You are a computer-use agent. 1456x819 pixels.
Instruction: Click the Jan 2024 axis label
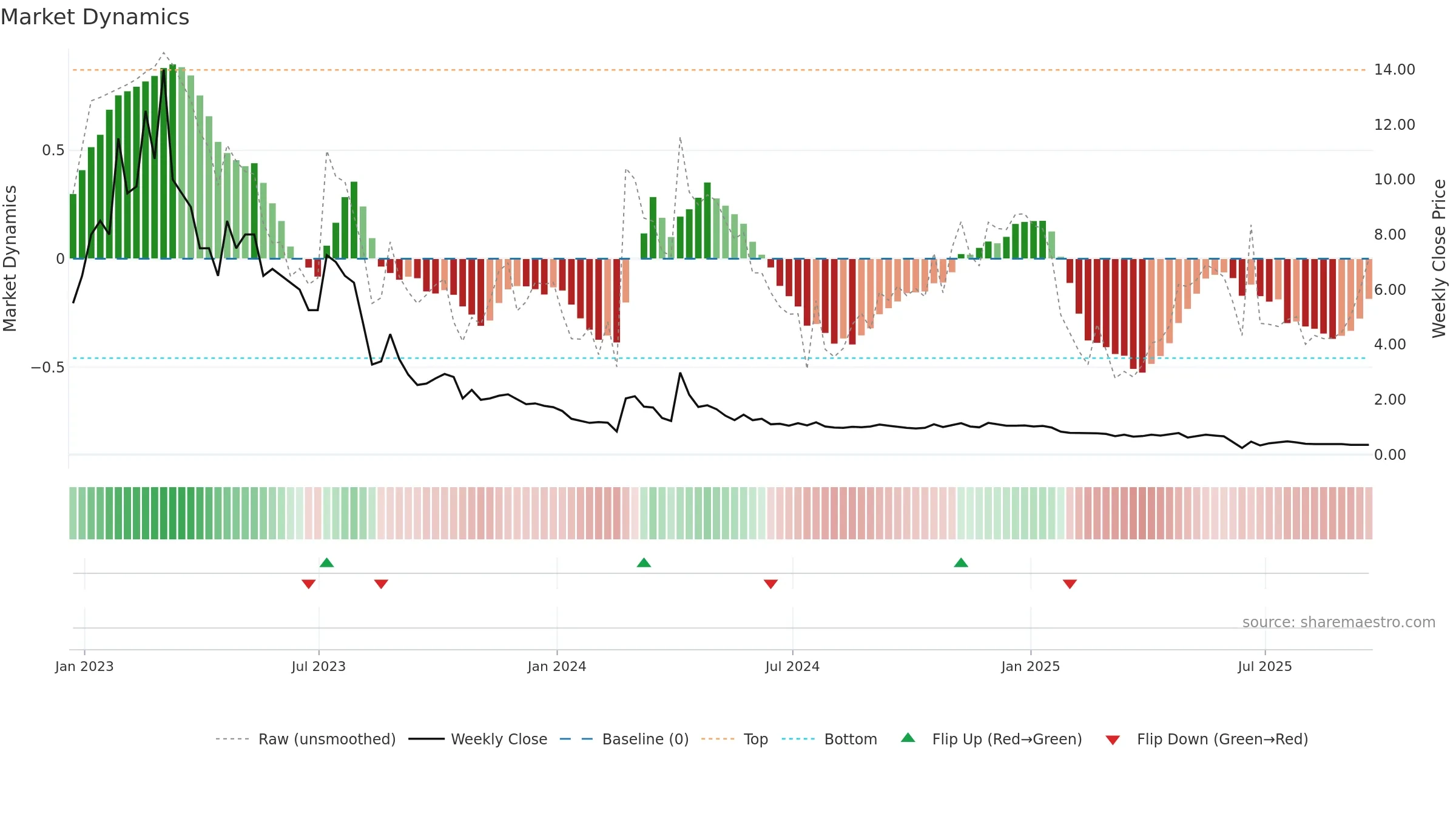click(557, 666)
